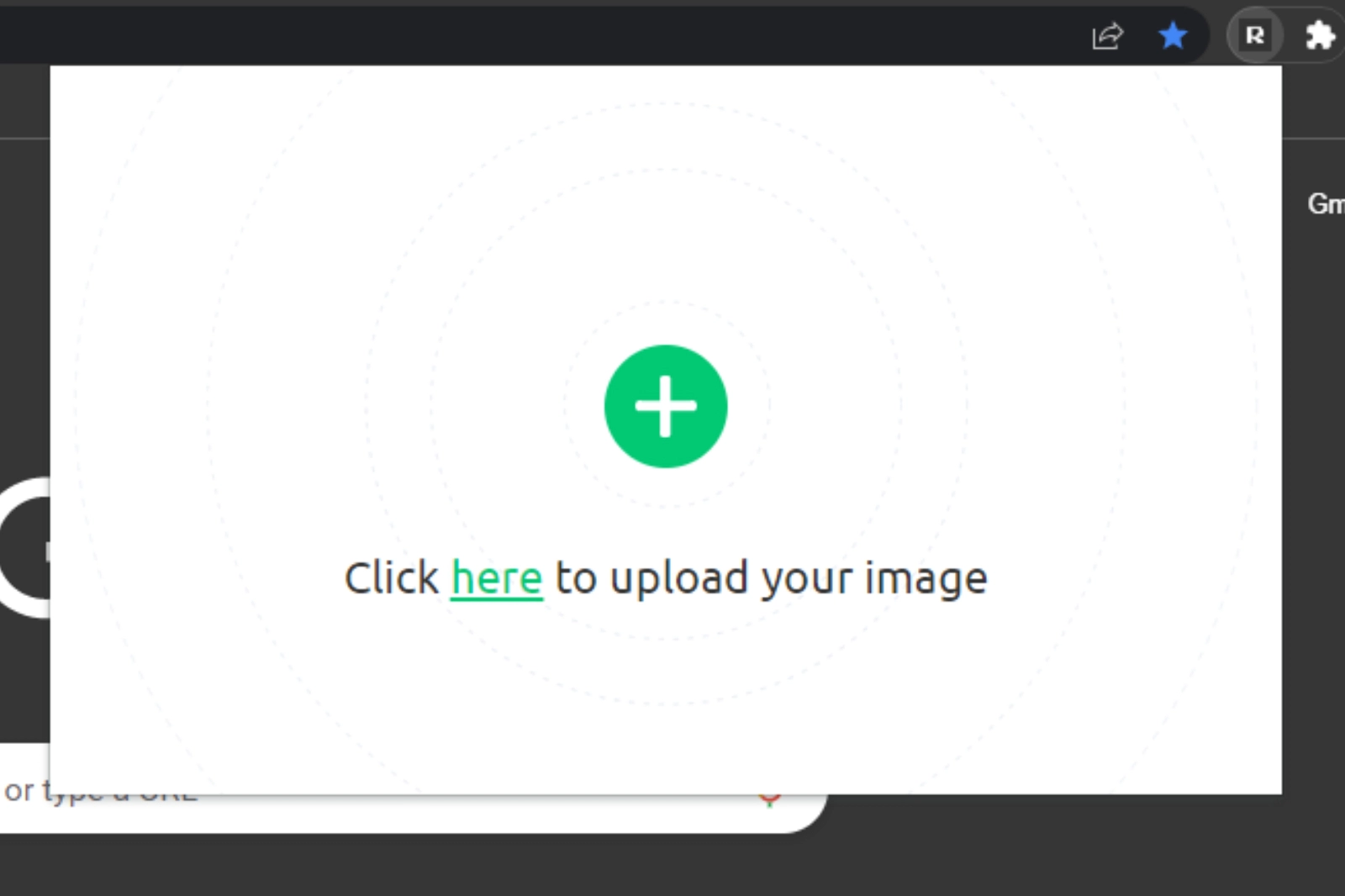Click the white plus sign inside green circle
1345x896 pixels.
[666, 407]
